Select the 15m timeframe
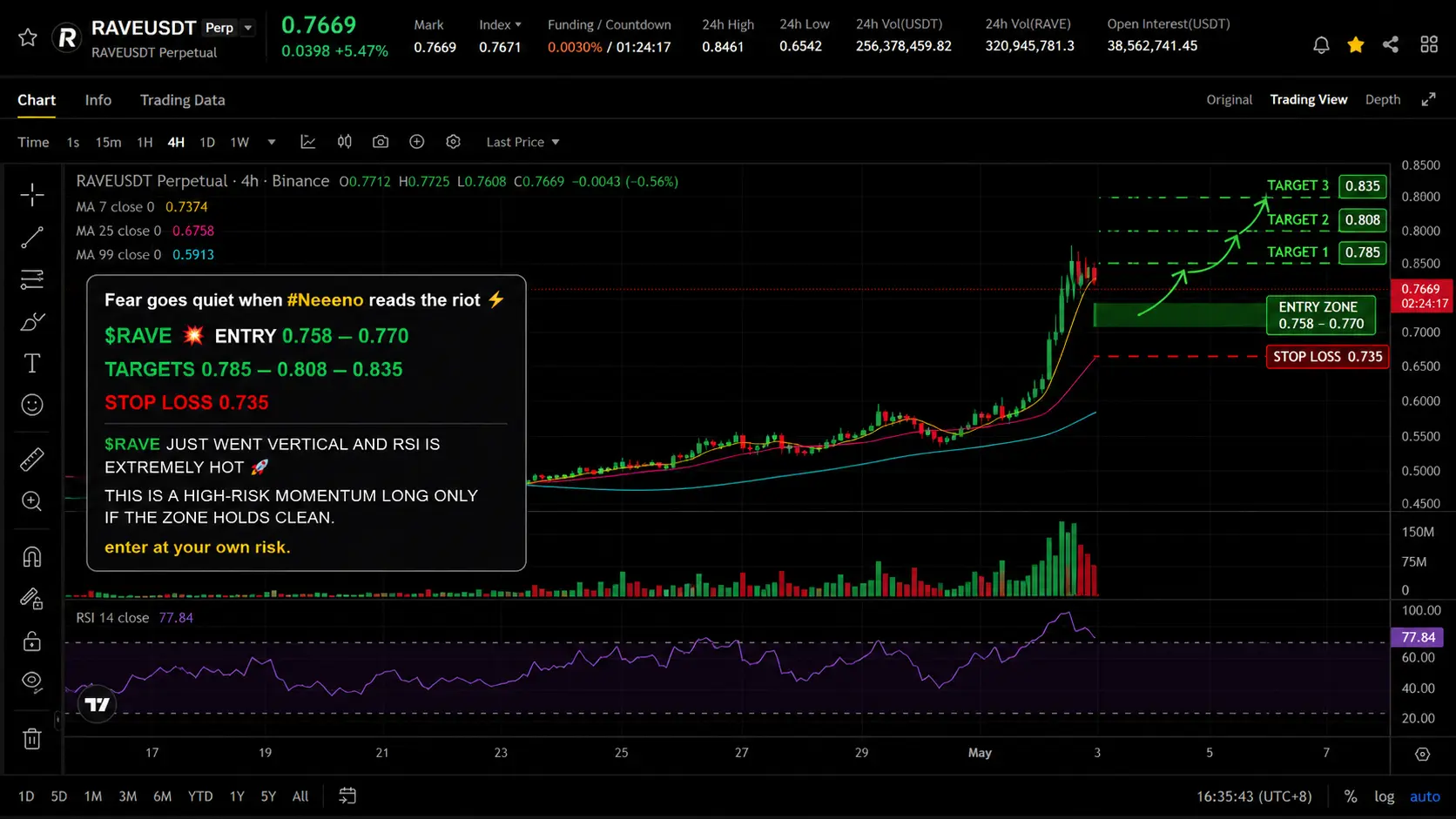This screenshot has width=1456, height=819. [109, 142]
